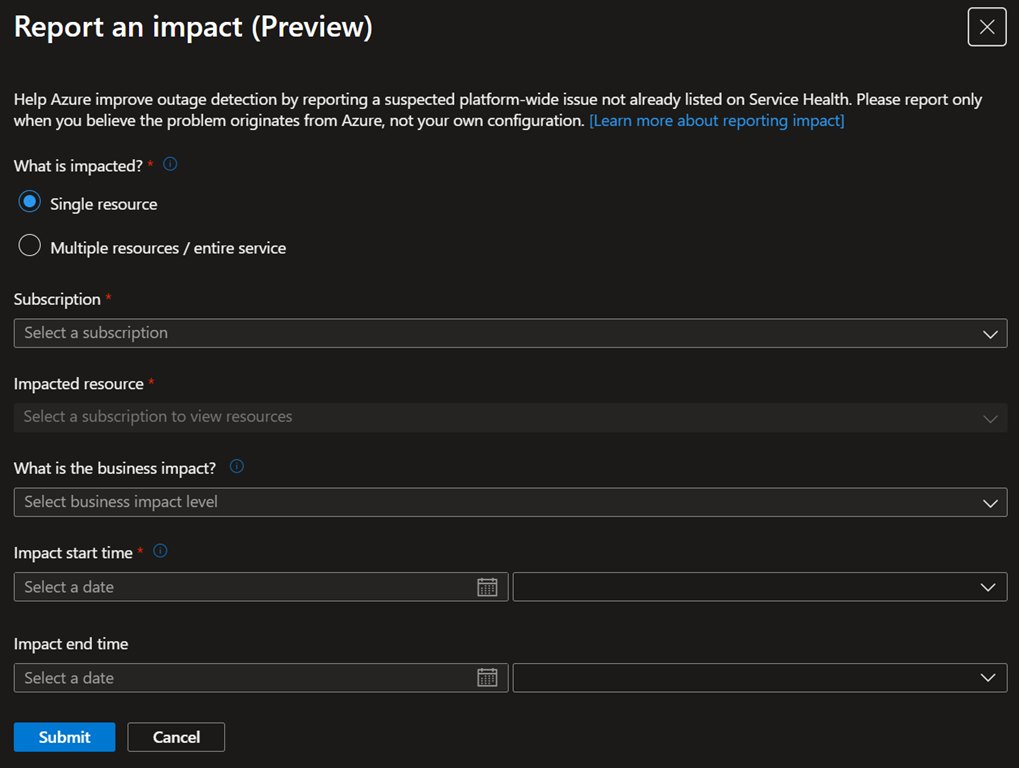Close the Report an impact panel
Screen dimensions: 1019x768
[x=986, y=27]
